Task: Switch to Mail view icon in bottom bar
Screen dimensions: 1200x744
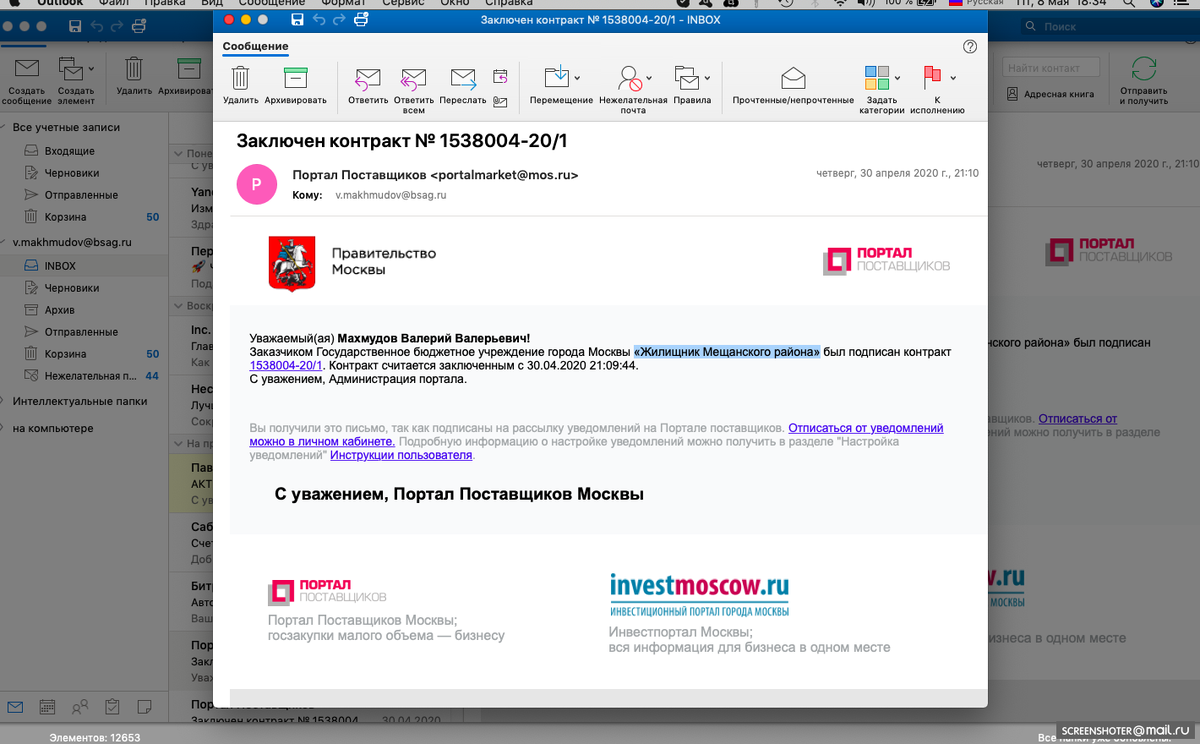Action: point(17,706)
